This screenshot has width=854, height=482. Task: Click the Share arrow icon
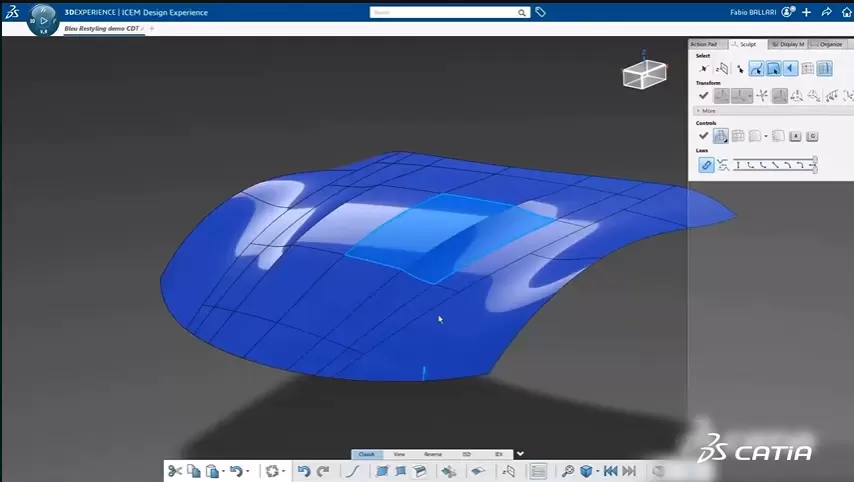tap(826, 13)
